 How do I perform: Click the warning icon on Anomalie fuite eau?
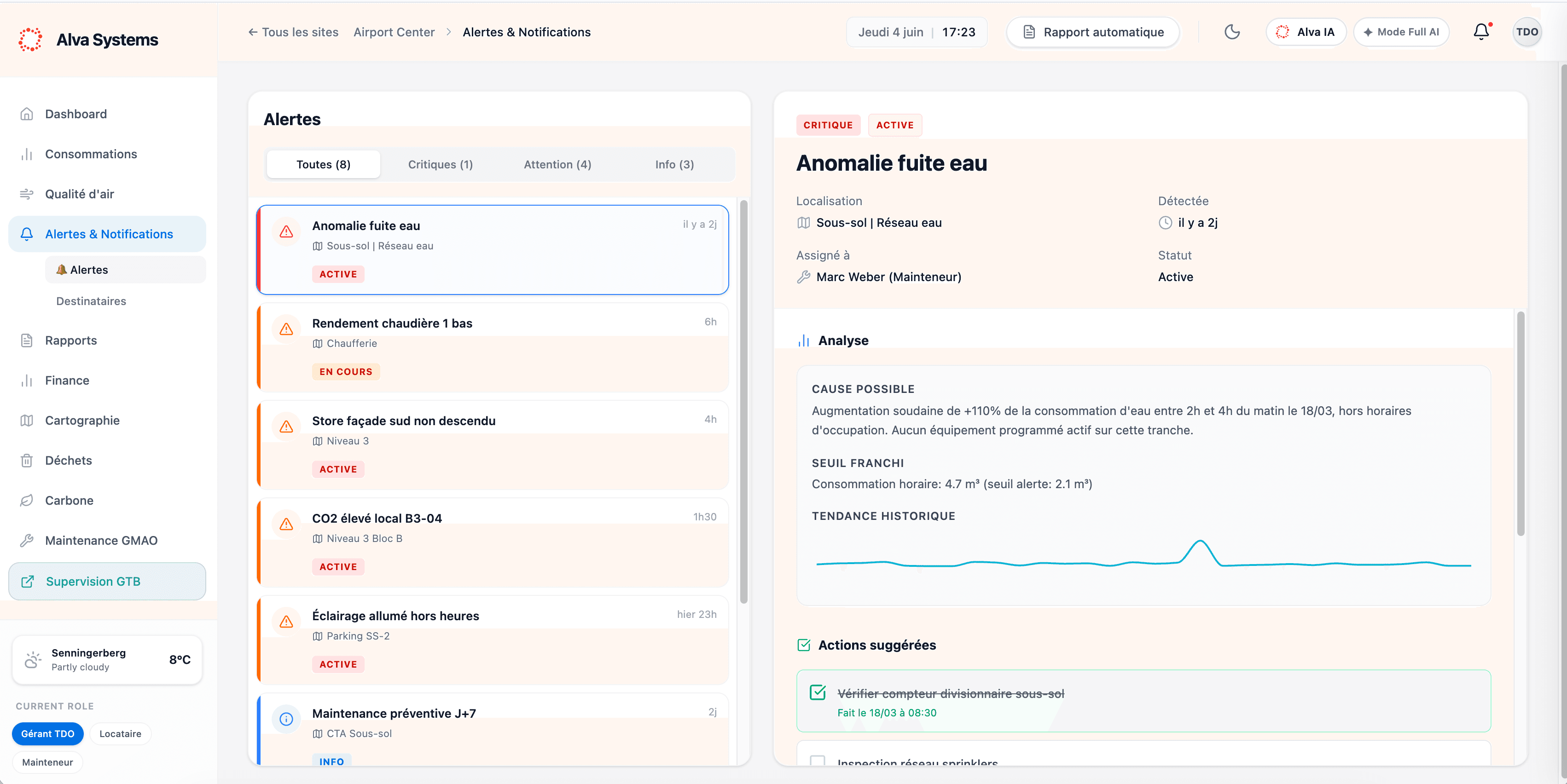(x=286, y=232)
